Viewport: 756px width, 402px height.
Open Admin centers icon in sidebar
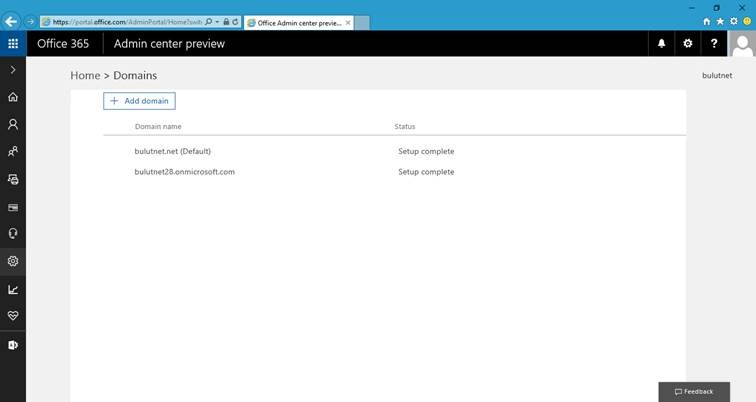coord(13,345)
